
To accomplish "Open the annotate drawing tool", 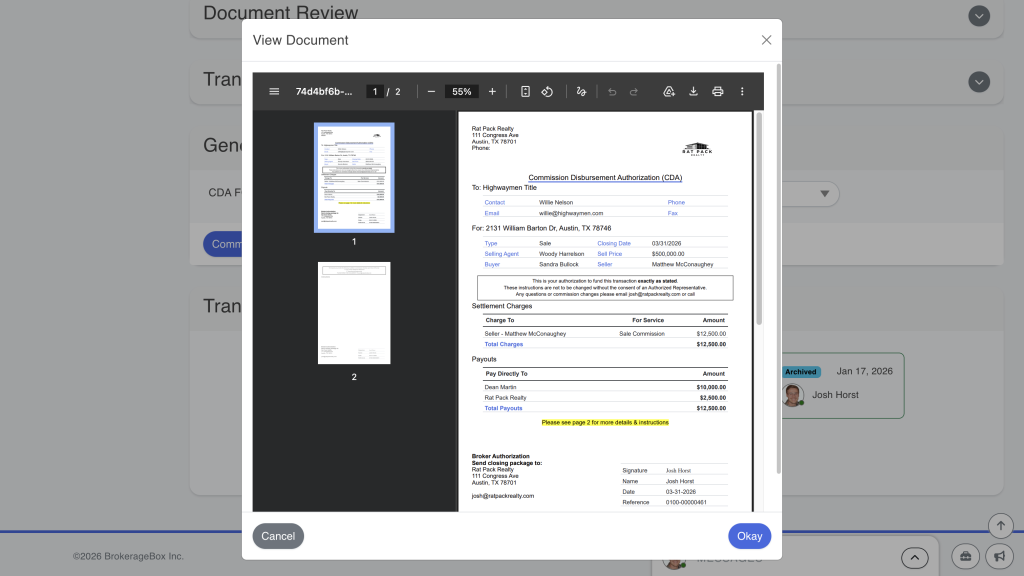I will 581,91.
